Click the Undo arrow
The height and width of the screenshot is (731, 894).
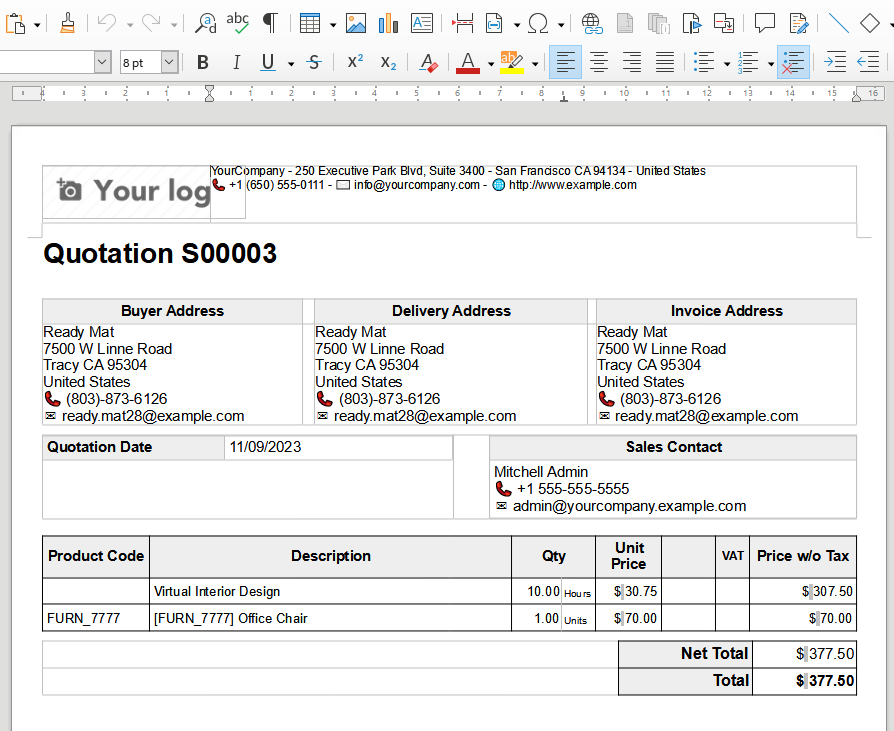click(107, 24)
